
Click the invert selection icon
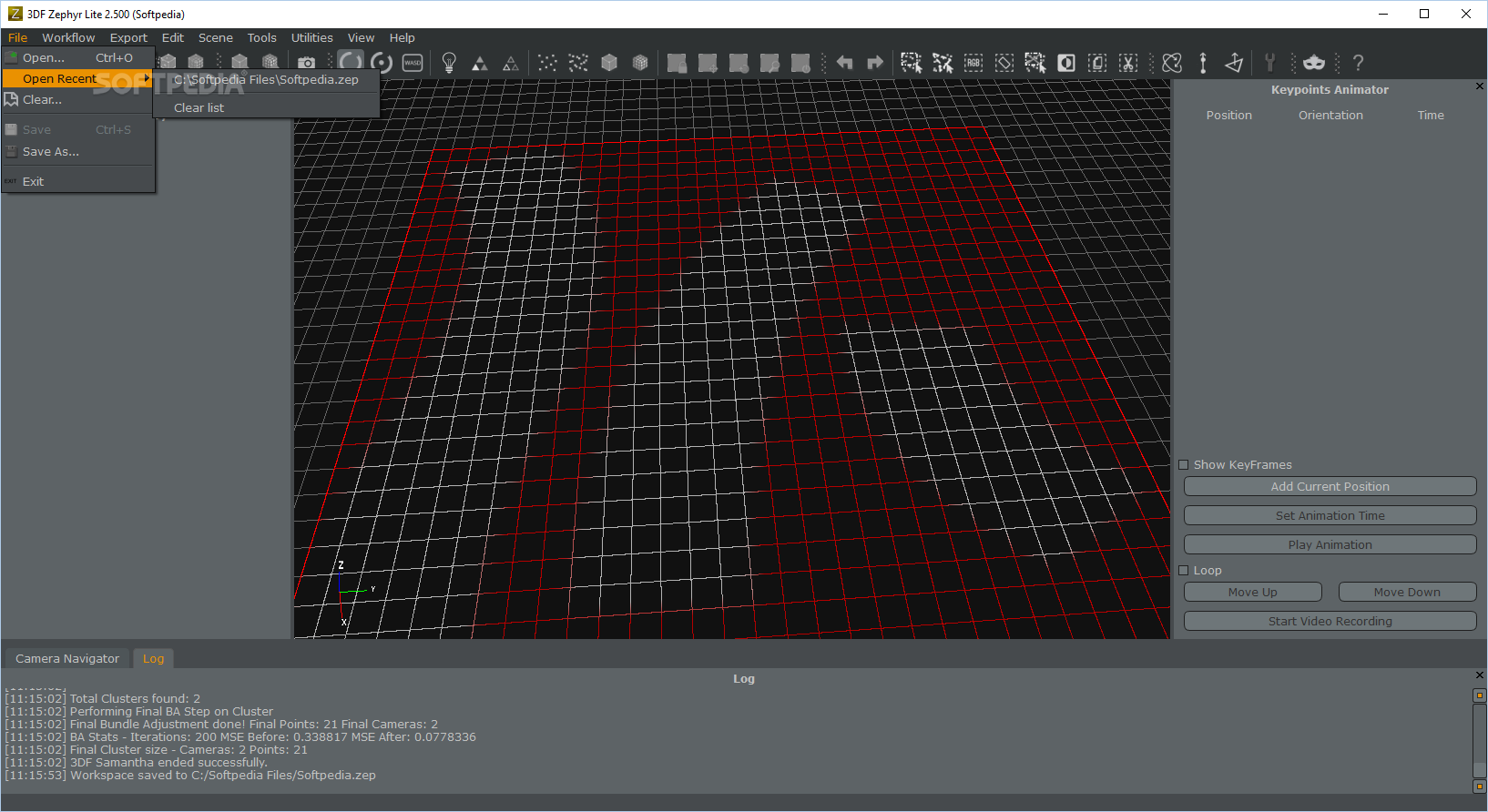point(1066,63)
